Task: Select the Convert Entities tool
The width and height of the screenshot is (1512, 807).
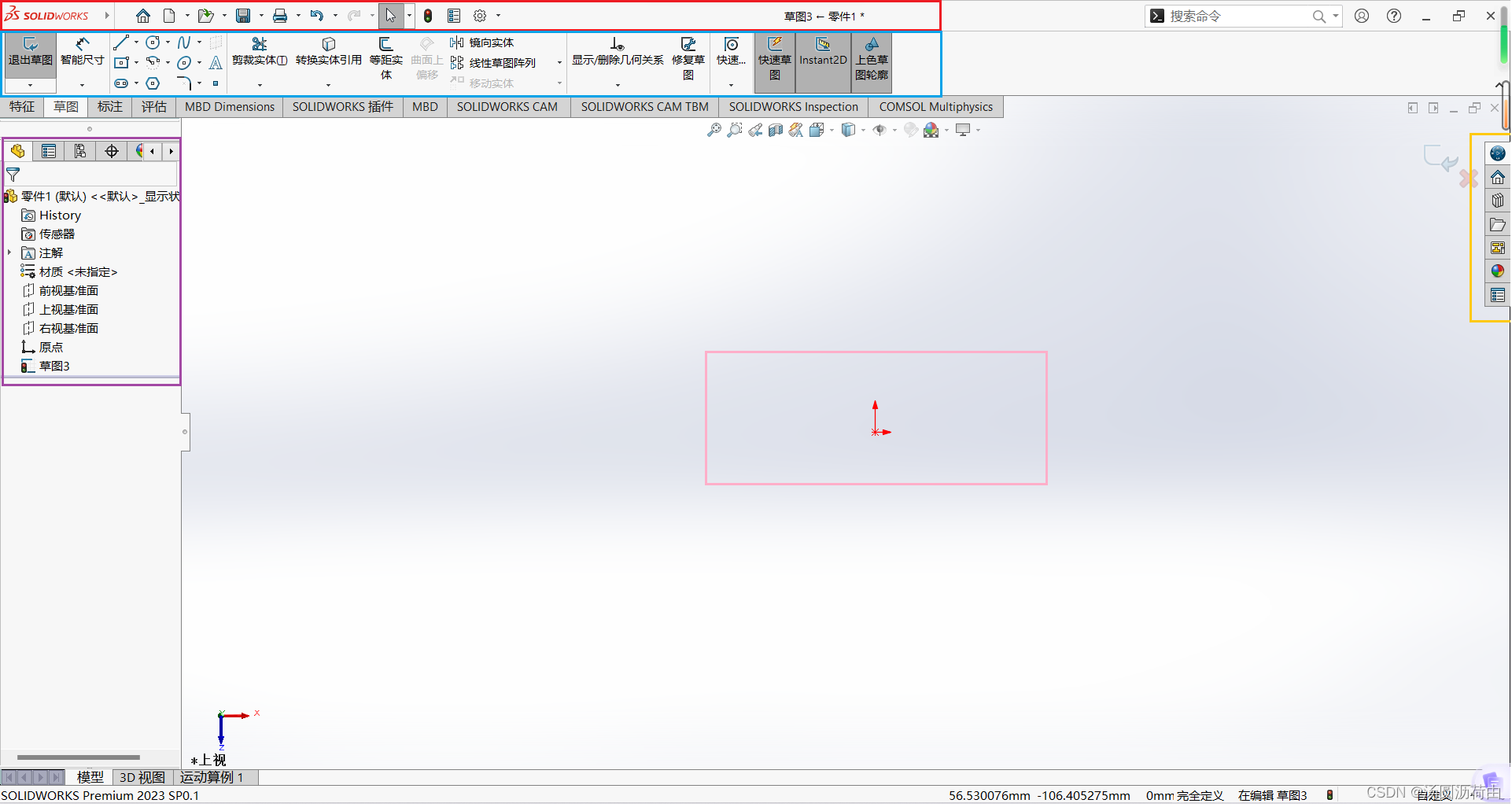Action: pyautogui.click(x=328, y=49)
